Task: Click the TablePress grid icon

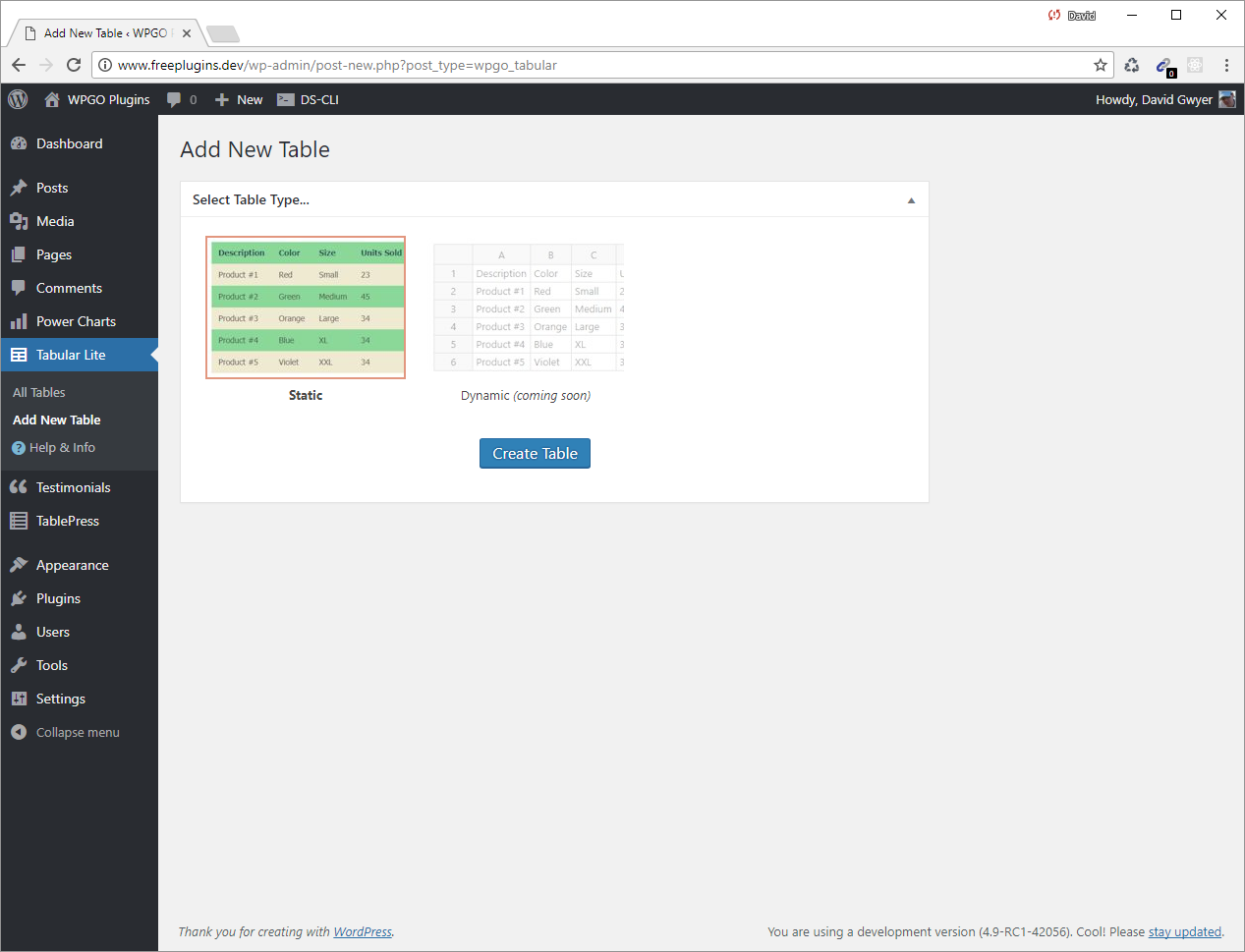Action: click(x=19, y=521)
